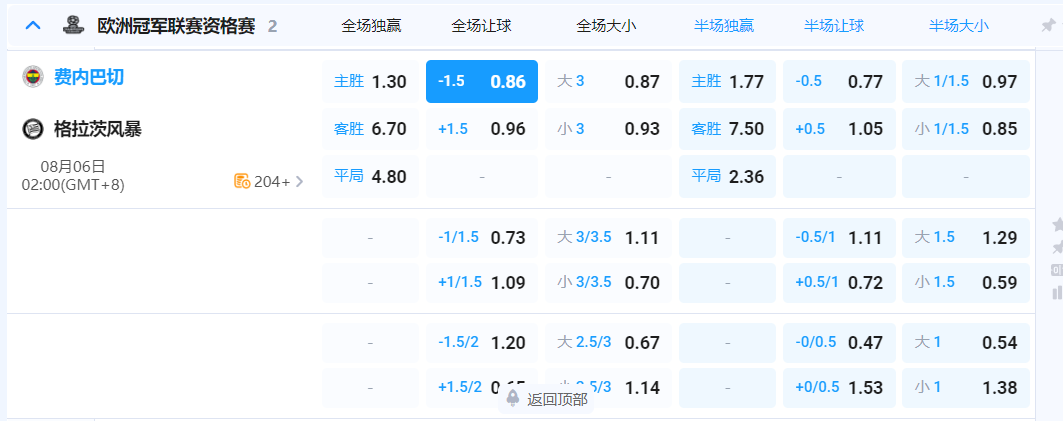Pick the +1/1.5 handicap at 1.09
The width and height of the screenshot is (1063, 421).
click(x=482, y=283)
